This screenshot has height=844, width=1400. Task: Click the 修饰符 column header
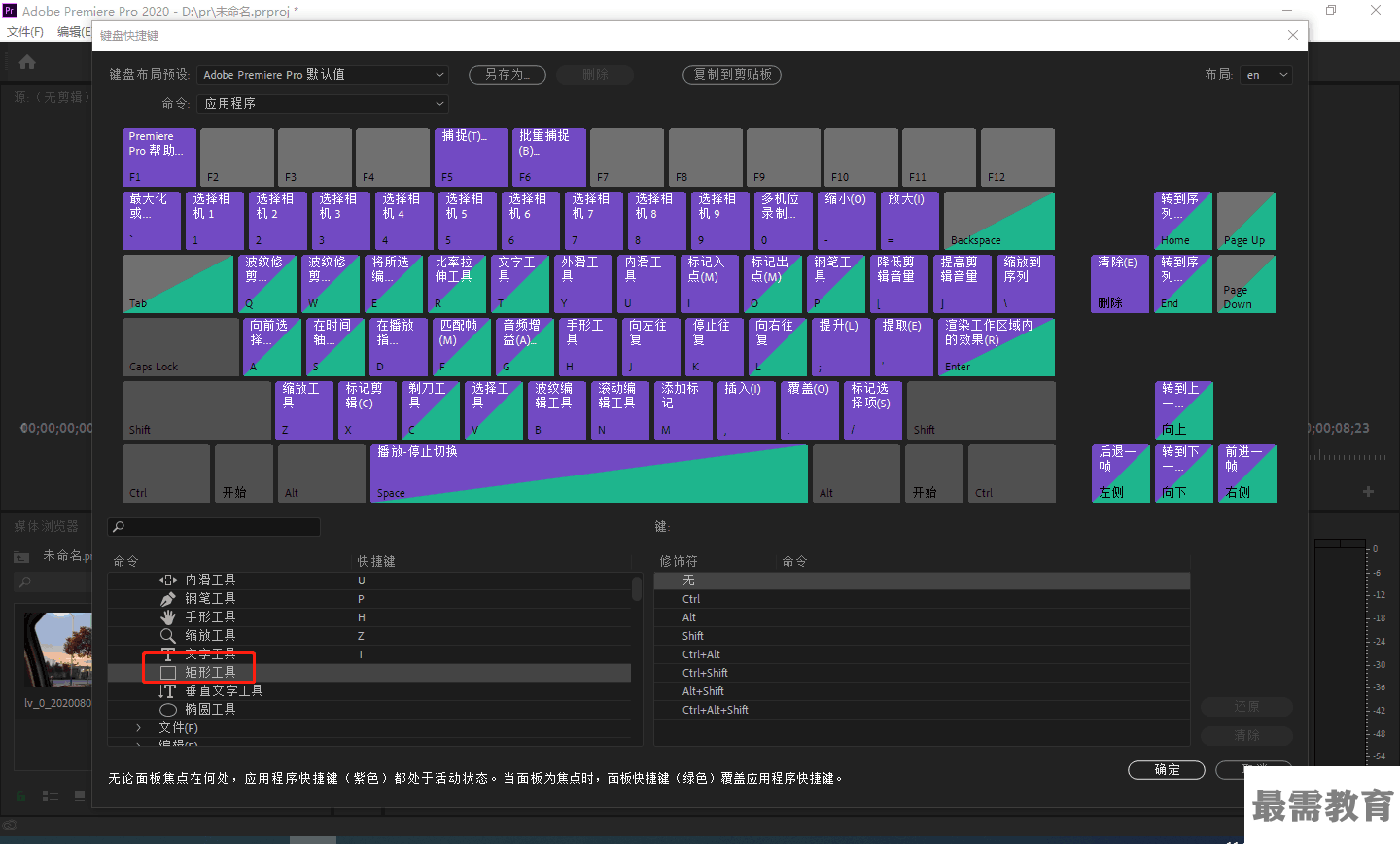click(x=679, y=561)
